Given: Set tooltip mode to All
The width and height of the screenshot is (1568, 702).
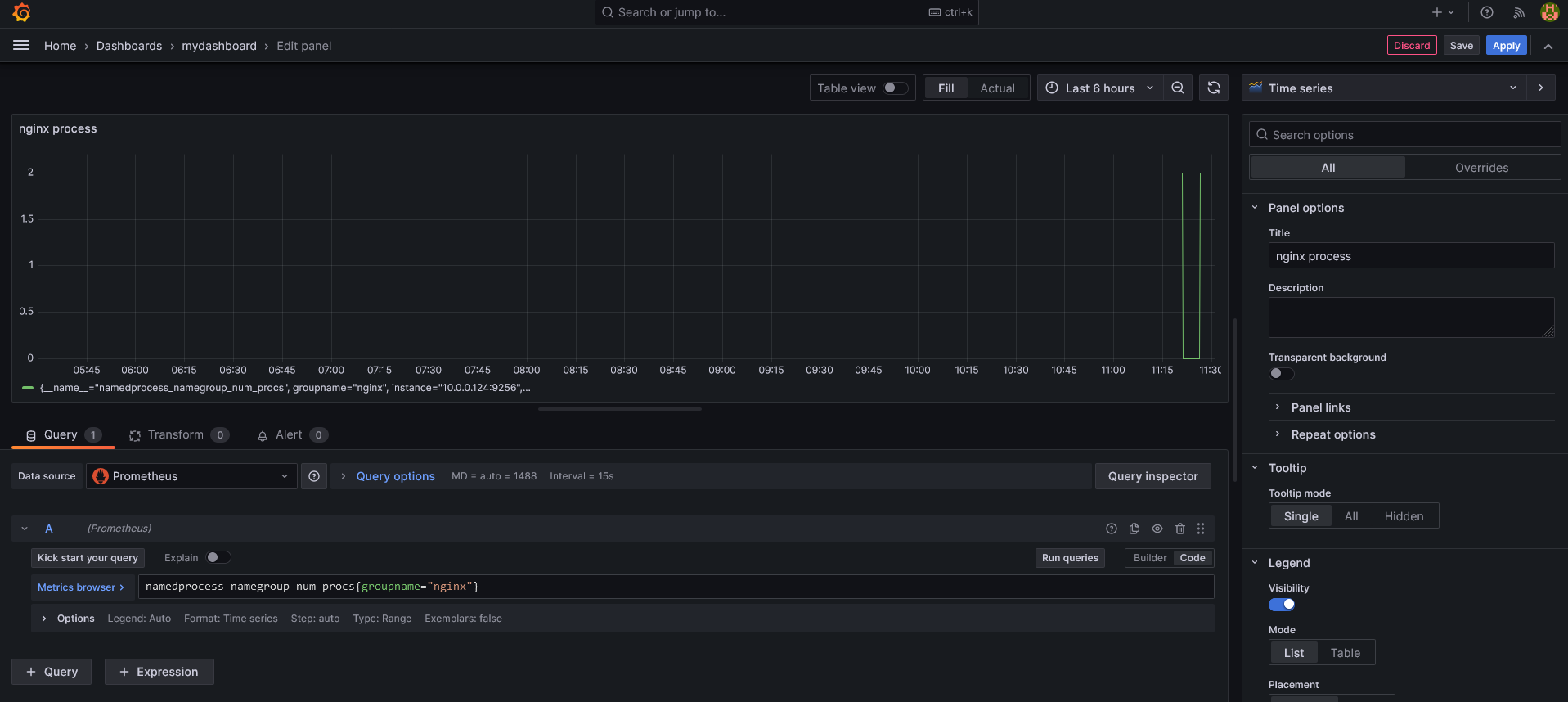Looking at the screenshot, I should coord(1351,516).
